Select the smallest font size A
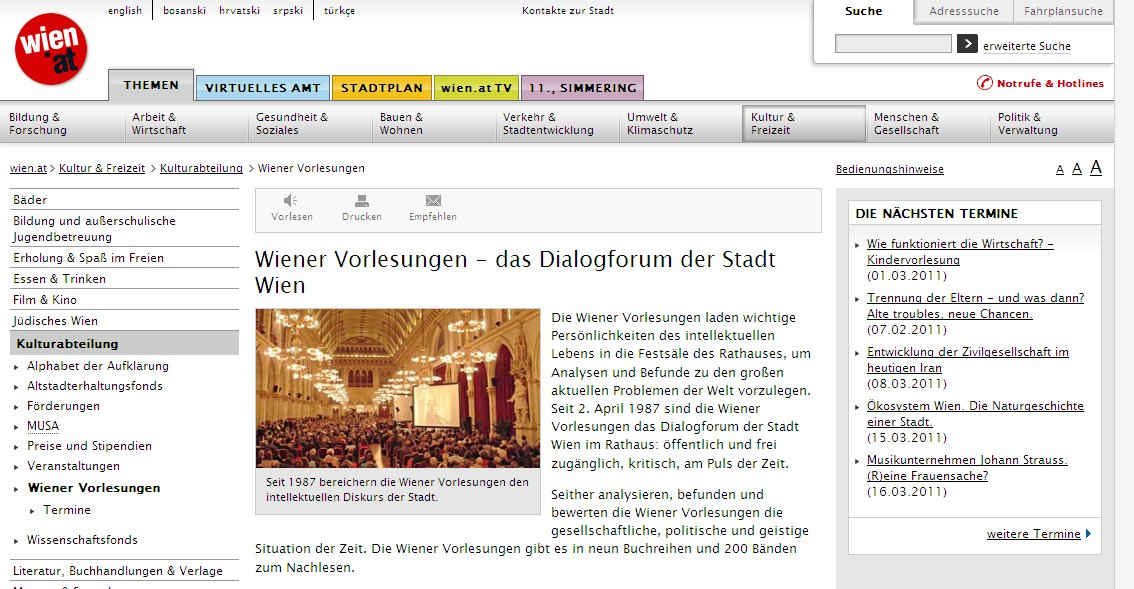The height and width of the screenshot is (589, 1134). tap(1060, 170)
